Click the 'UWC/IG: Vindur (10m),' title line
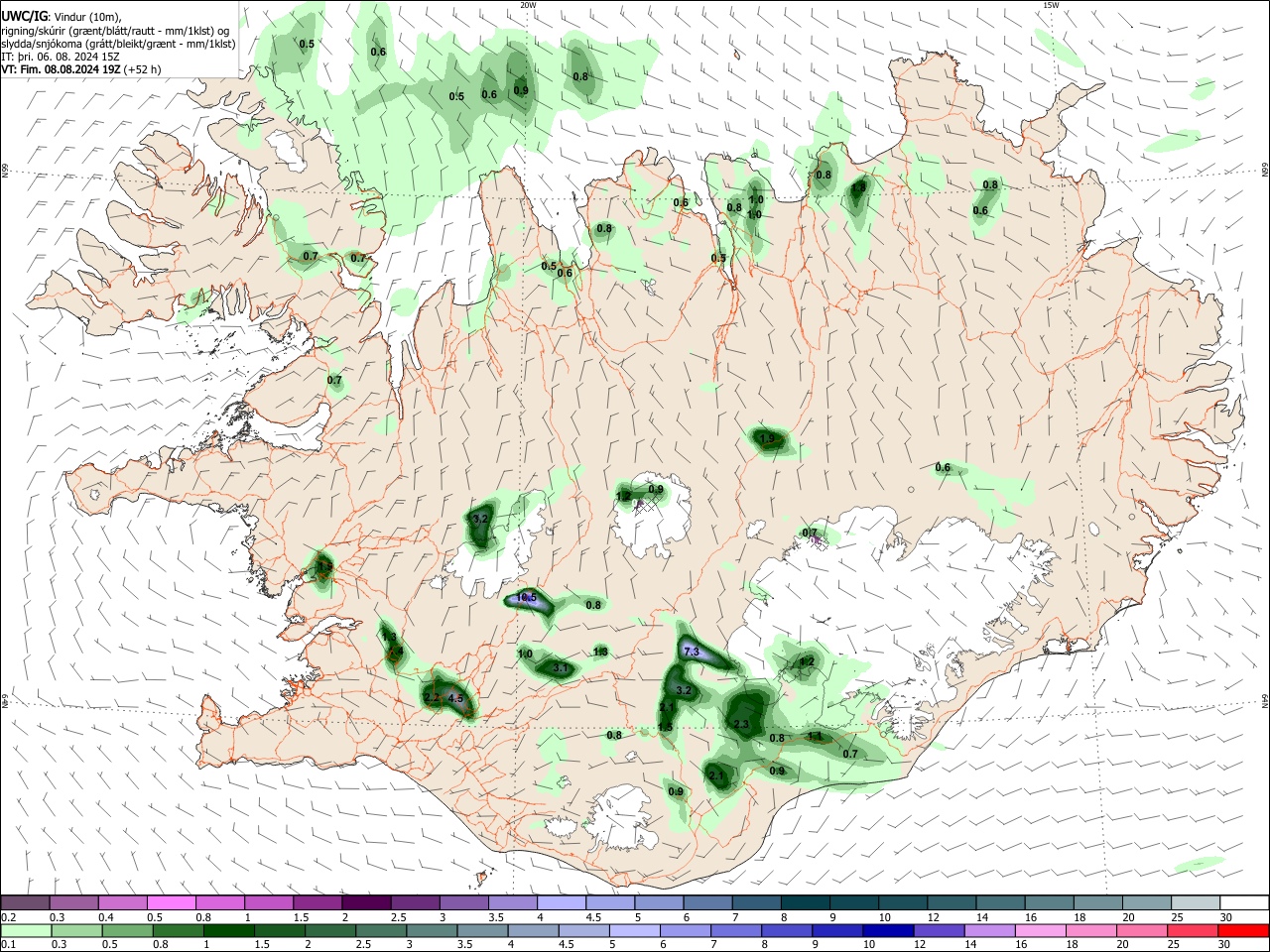Image resolution: width=1270 pixels, height=952 pixels. 62,16
